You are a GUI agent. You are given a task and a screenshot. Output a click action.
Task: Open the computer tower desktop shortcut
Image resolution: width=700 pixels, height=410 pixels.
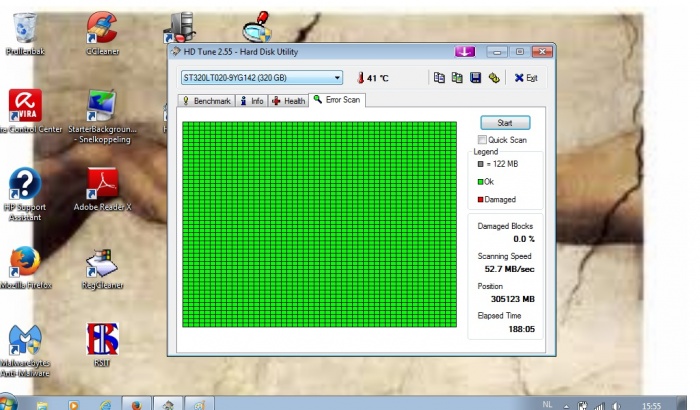180,27
